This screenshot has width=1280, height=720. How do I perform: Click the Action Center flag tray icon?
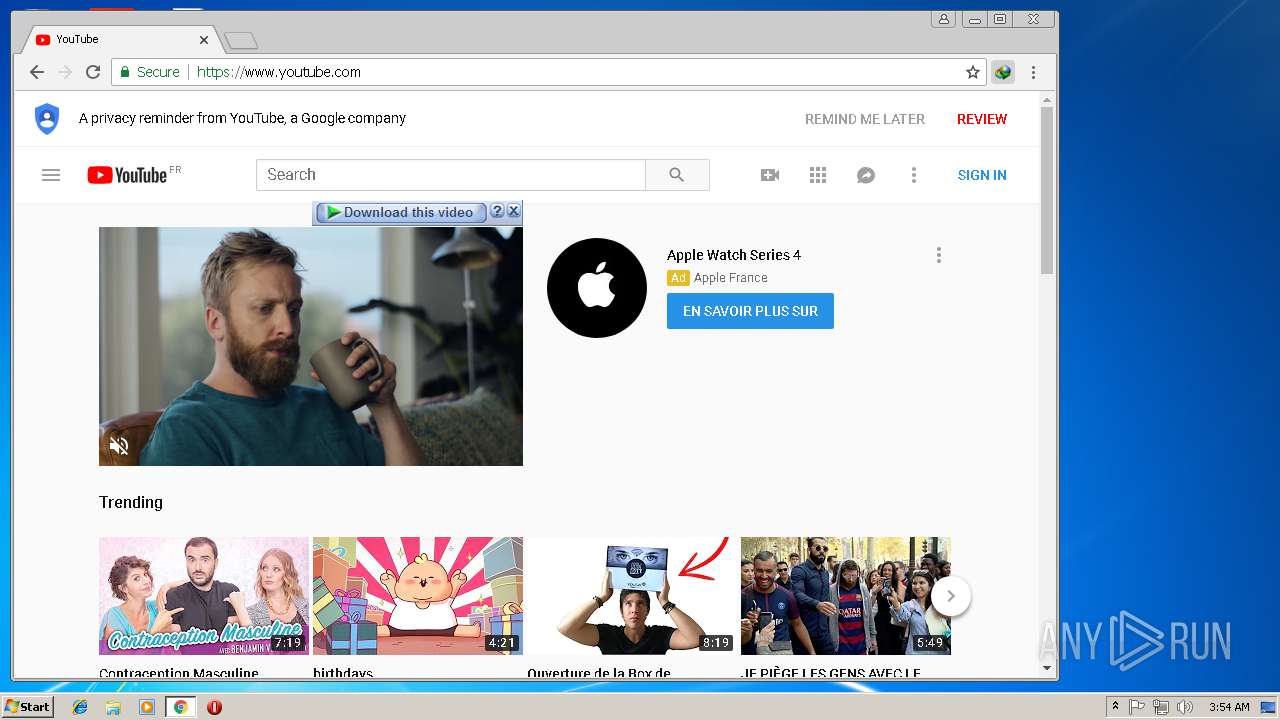click(1137, 707)
